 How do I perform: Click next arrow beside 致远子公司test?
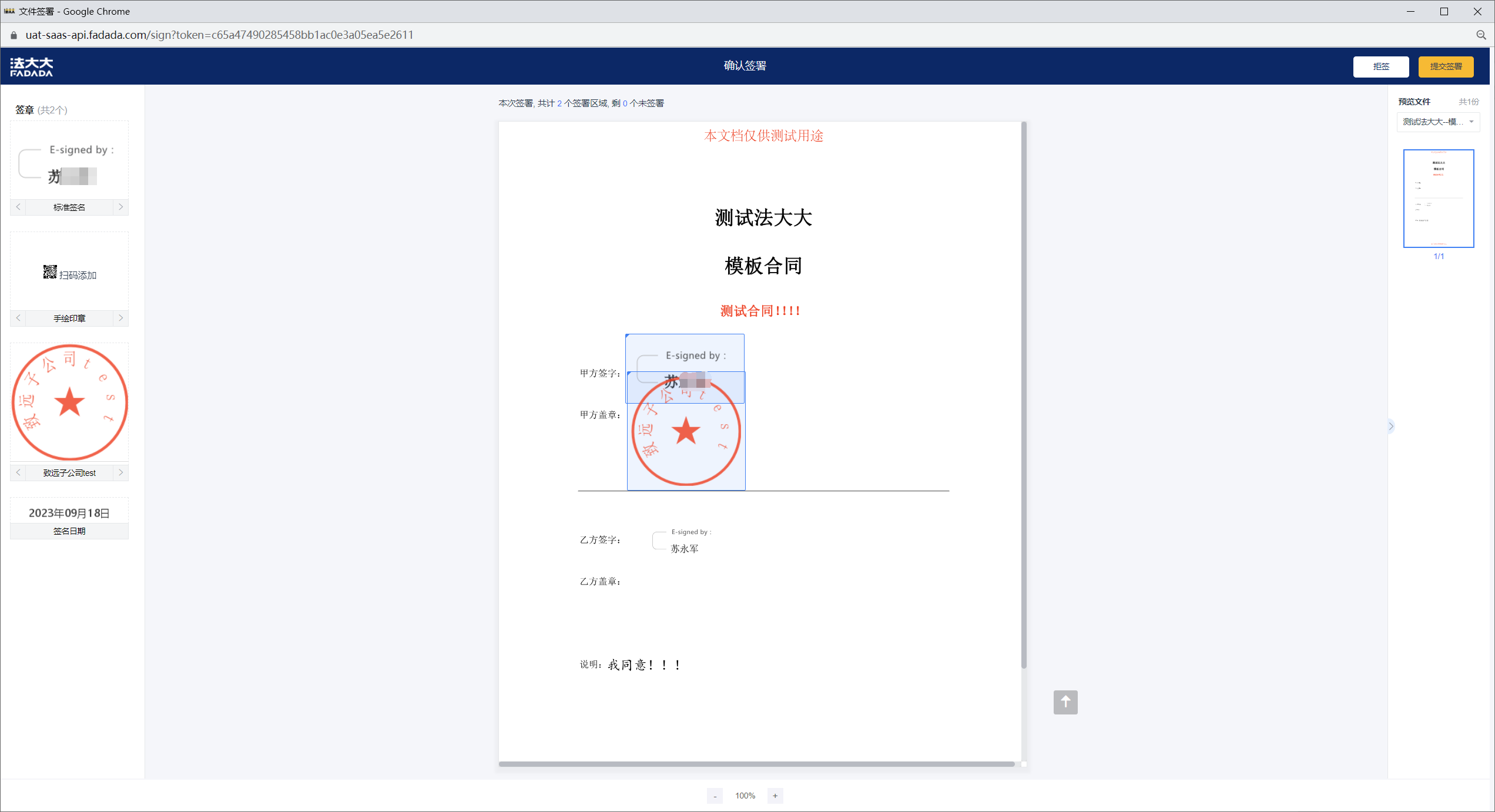[x=121, y=472]
